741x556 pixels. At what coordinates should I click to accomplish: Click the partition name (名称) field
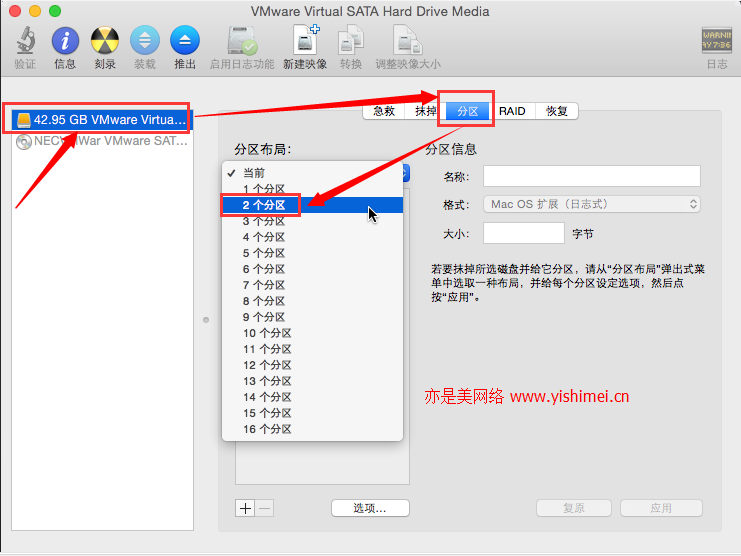[x=592, y=176]
